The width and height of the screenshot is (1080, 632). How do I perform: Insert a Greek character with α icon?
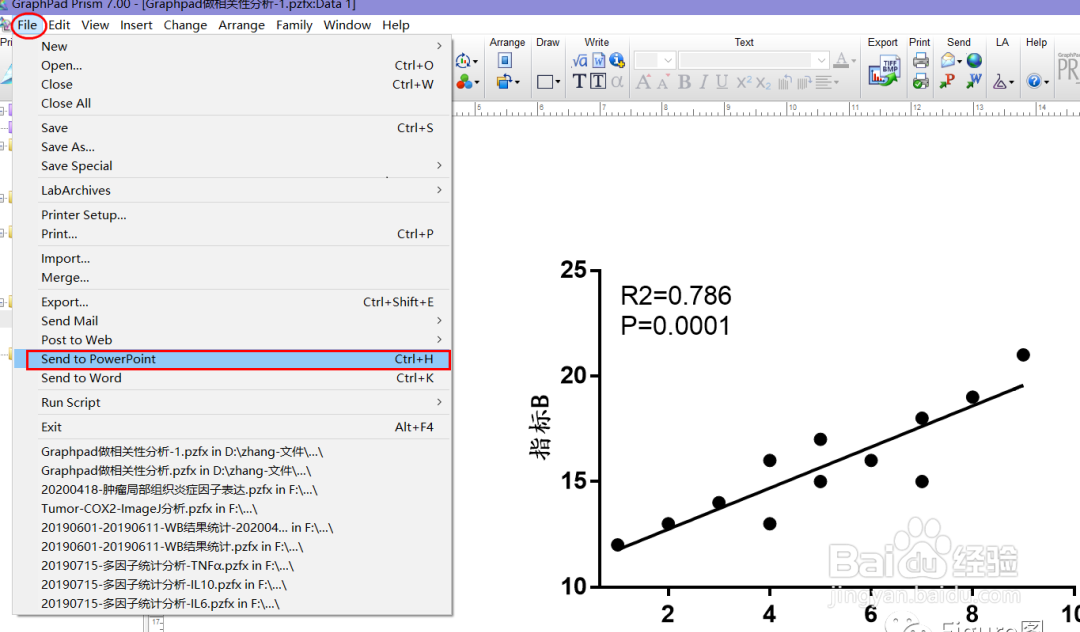click(617, 82)
